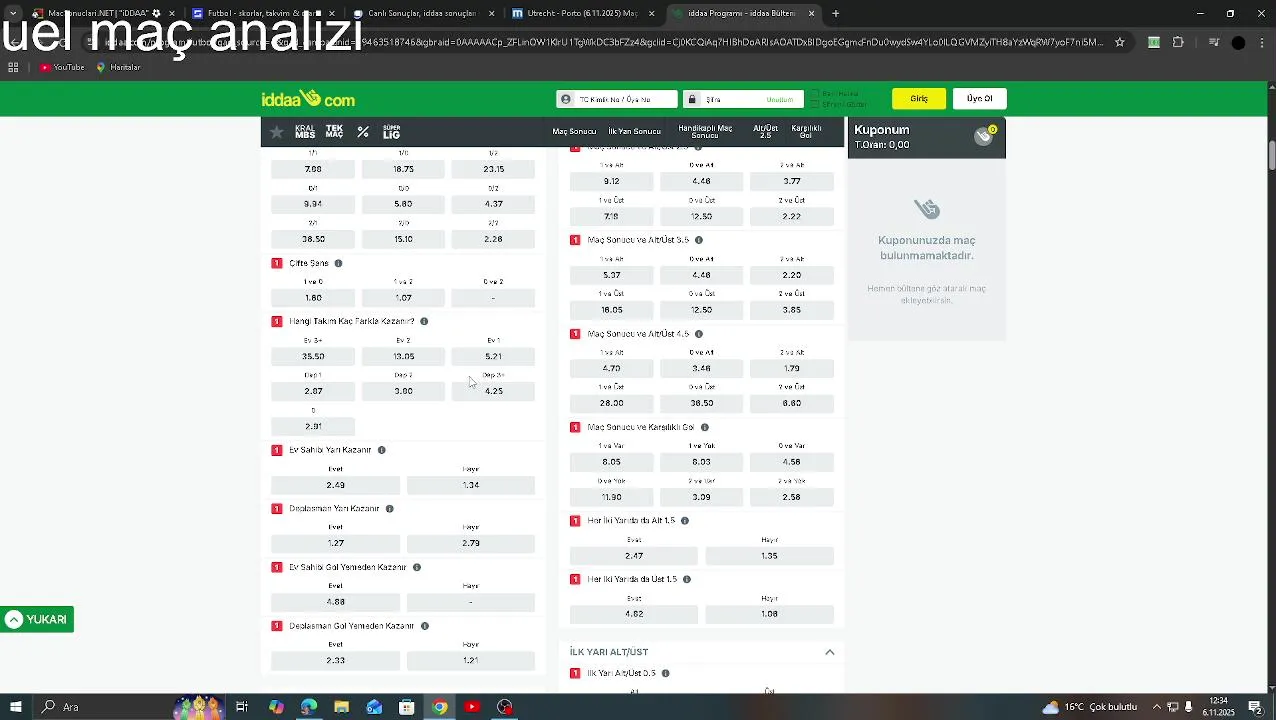This screenshot has height=720, width=1276.
Task: Switch to the Alt/Üst 2.5 tab
Action: (x=766, y=132)
